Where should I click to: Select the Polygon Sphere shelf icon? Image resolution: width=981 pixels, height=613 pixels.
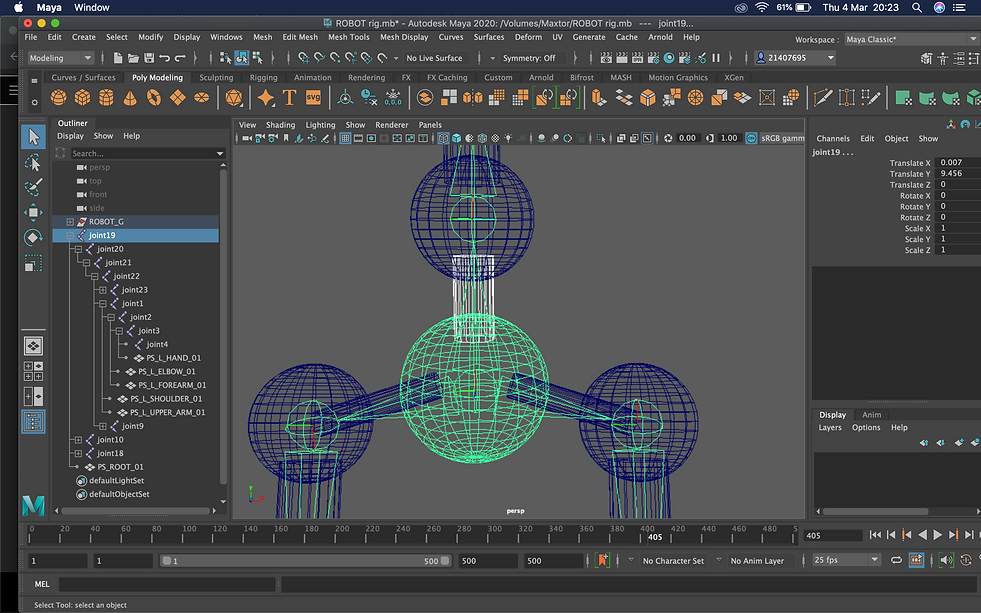coord(58,98)
